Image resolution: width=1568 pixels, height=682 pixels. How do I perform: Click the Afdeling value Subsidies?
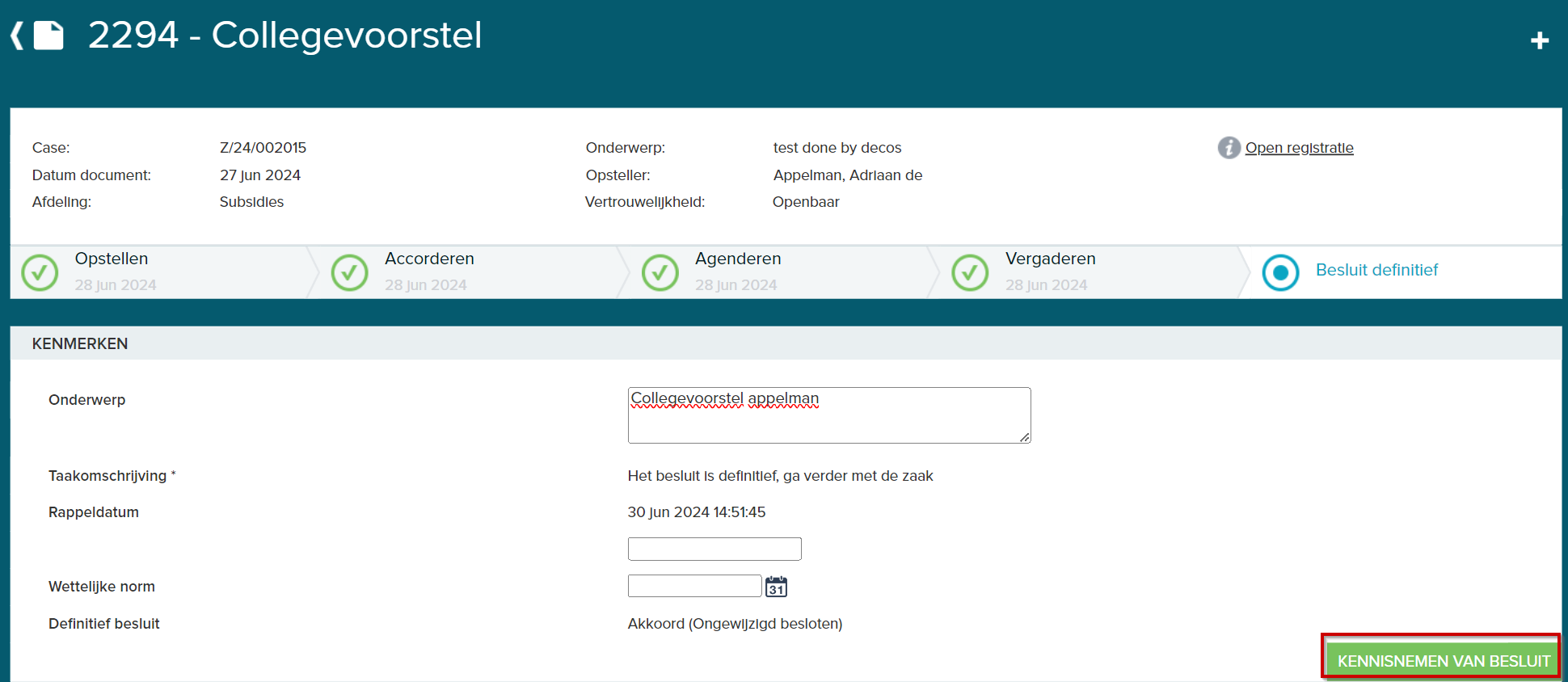pos(251,202)
